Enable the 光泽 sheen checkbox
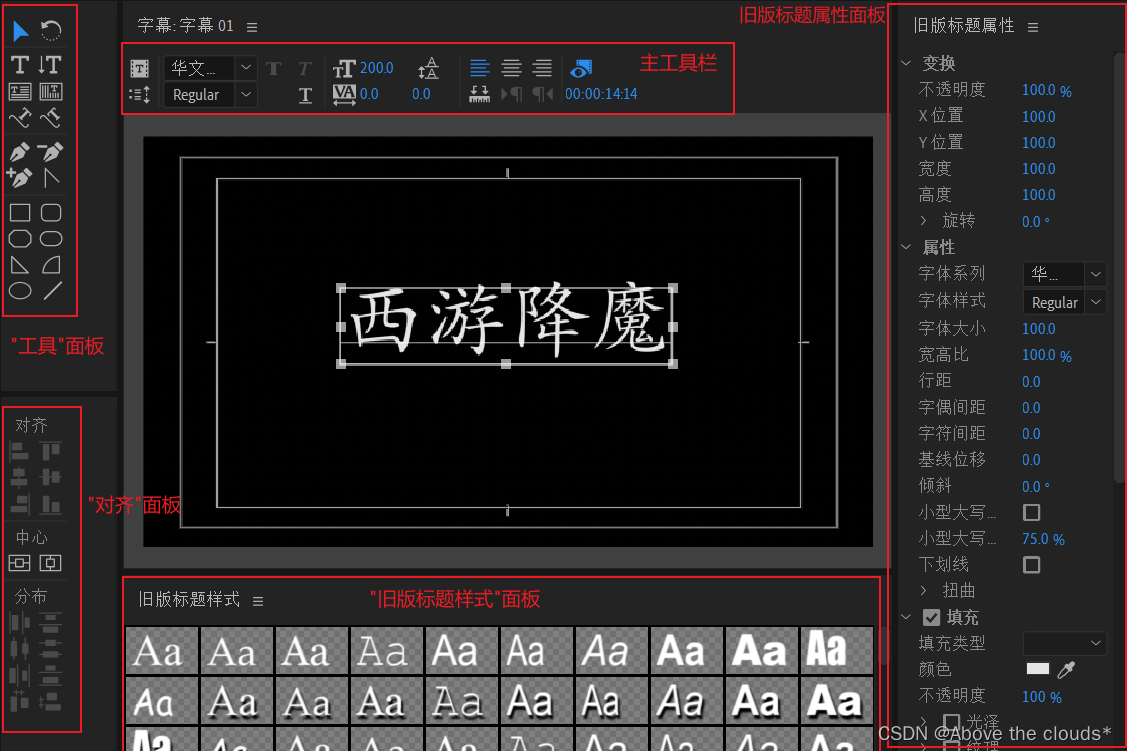Image resolution: width=1127 pixels, height=751 pixels. tap(952, 722)
